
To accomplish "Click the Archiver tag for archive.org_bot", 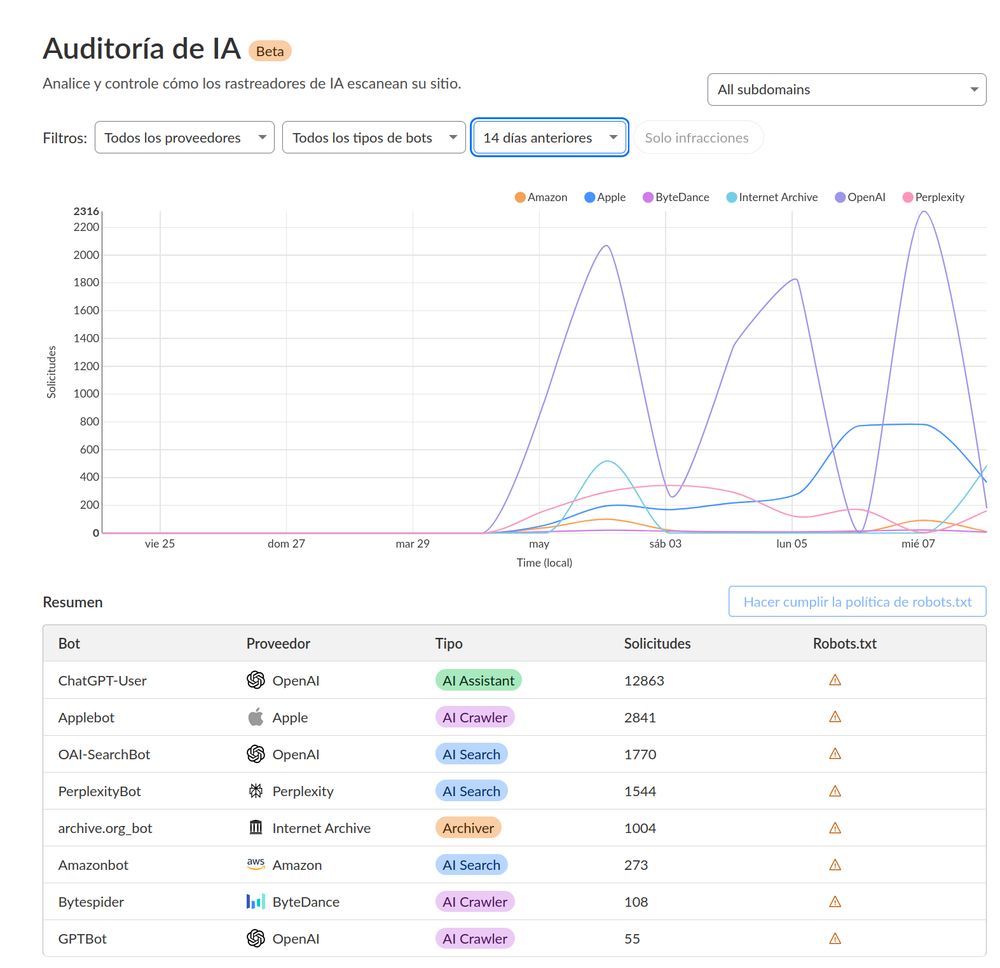I will coord(468,828).
